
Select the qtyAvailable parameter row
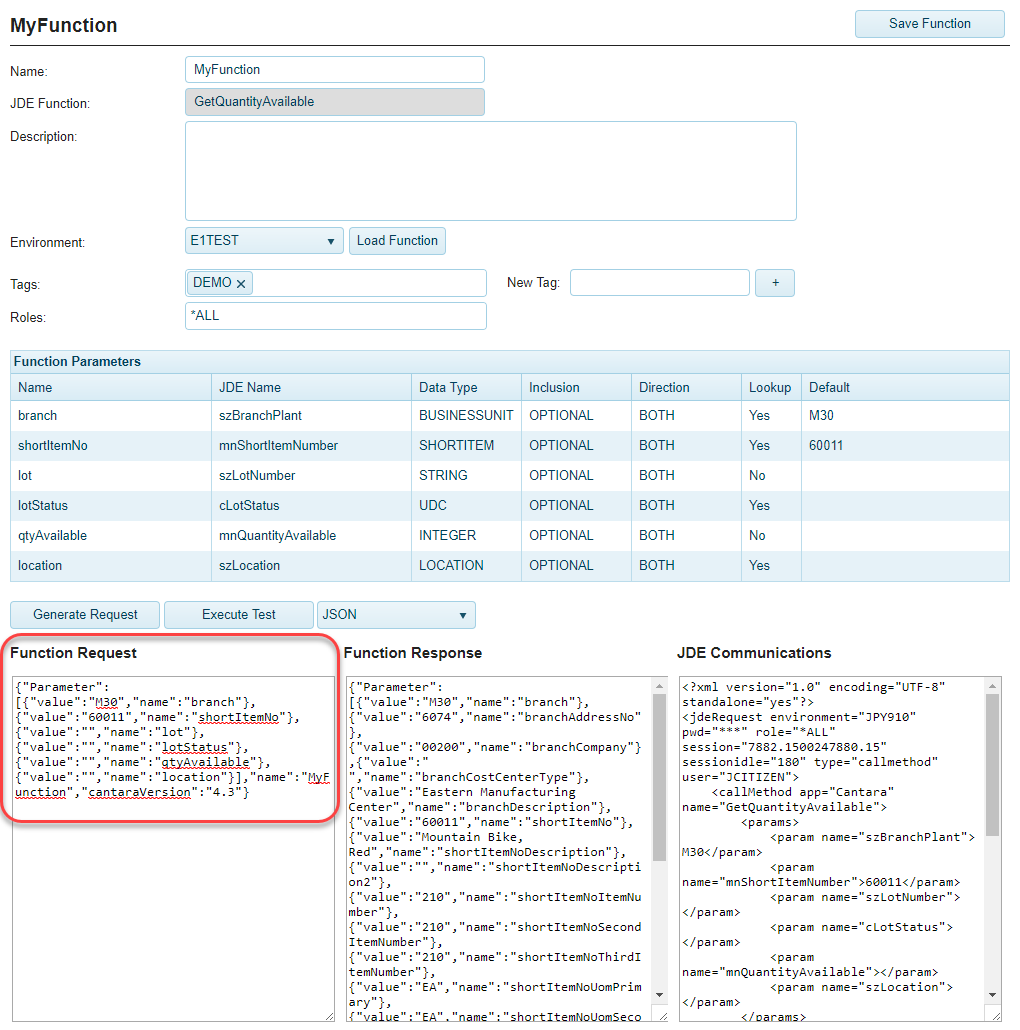(52, 535)
